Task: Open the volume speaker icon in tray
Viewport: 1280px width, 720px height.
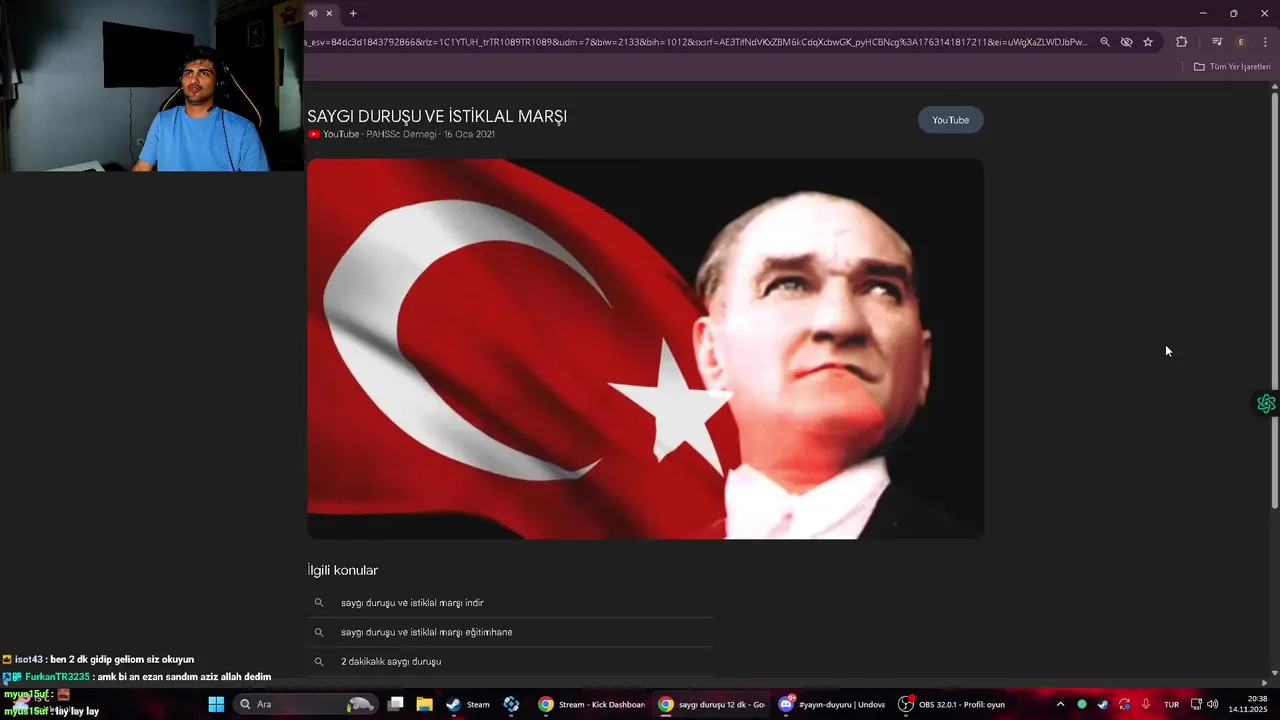Action: 1212,704
